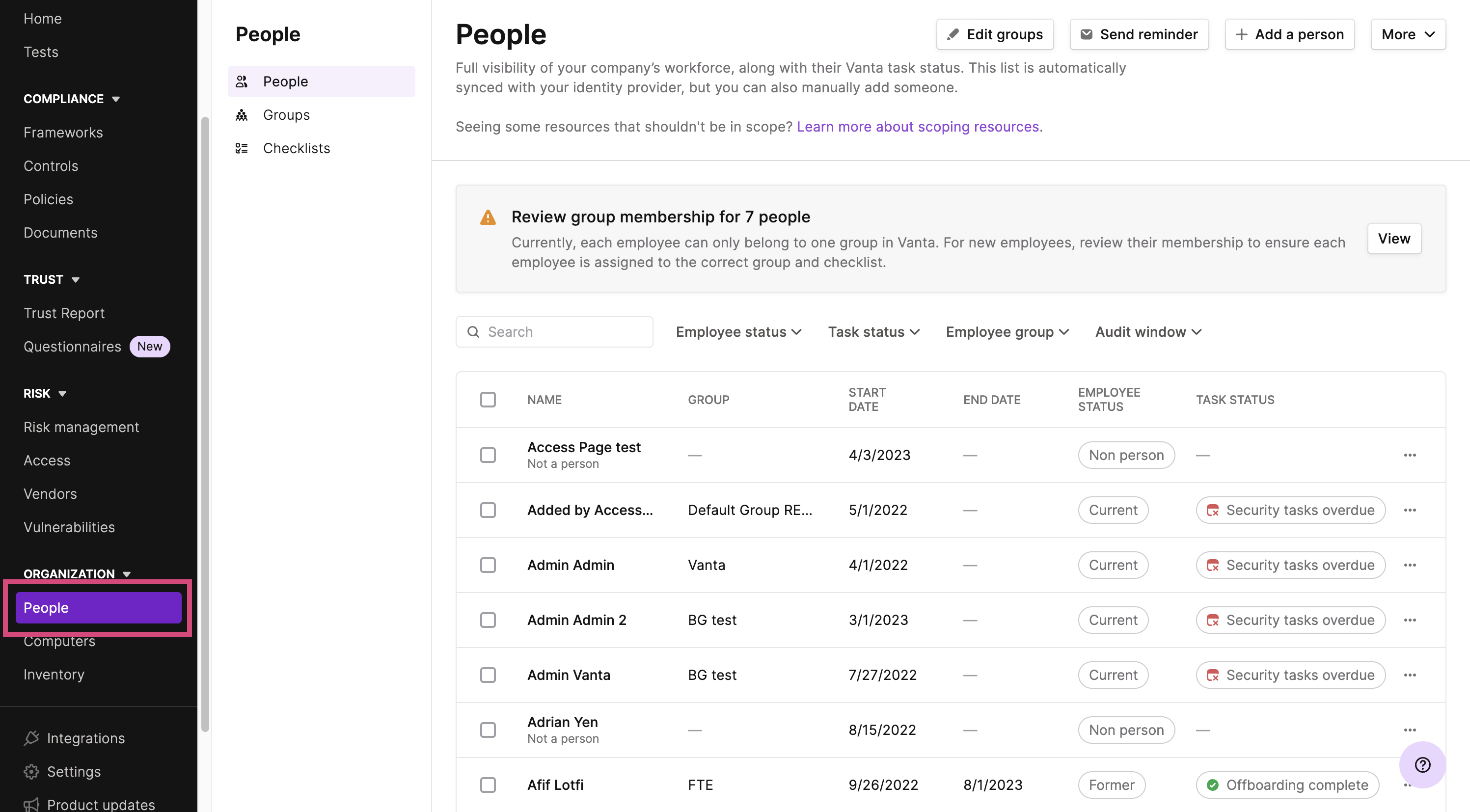The image size is (1470, 812).
Task: Open the Task status filter dropdown
Action: [x=873, y=332]
